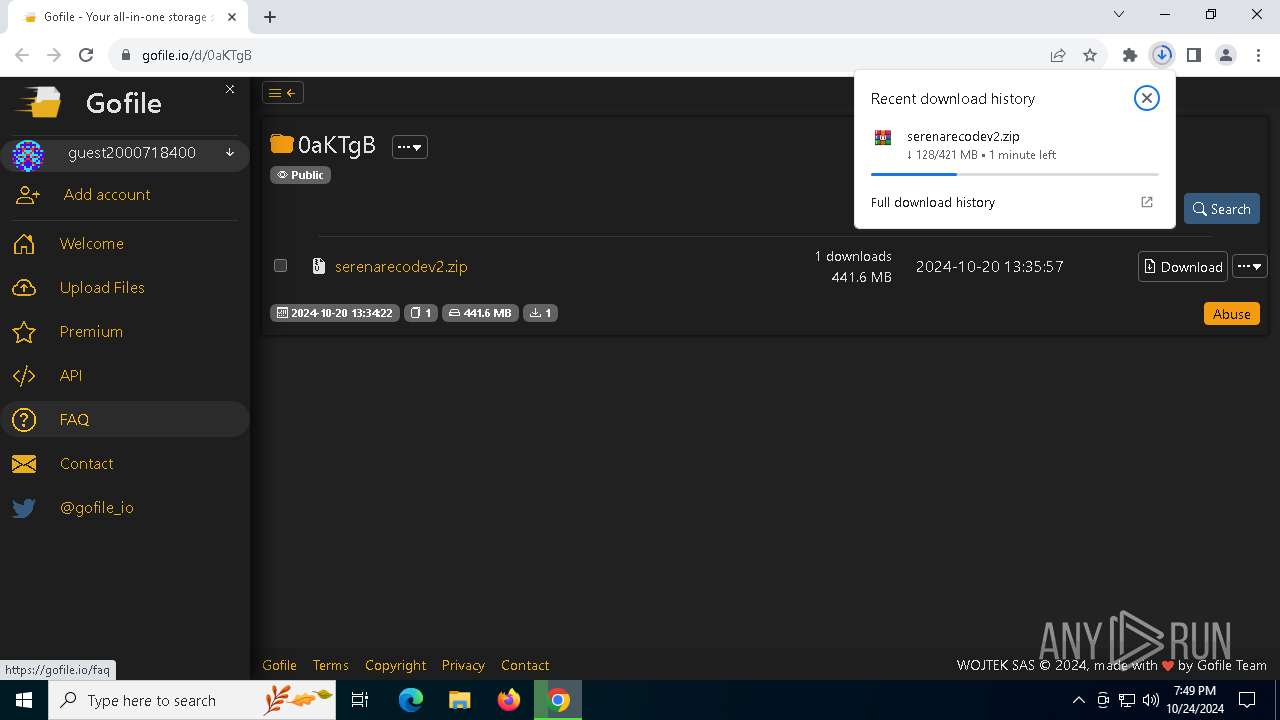Click the Twitter bird icon

click(24, 508)
